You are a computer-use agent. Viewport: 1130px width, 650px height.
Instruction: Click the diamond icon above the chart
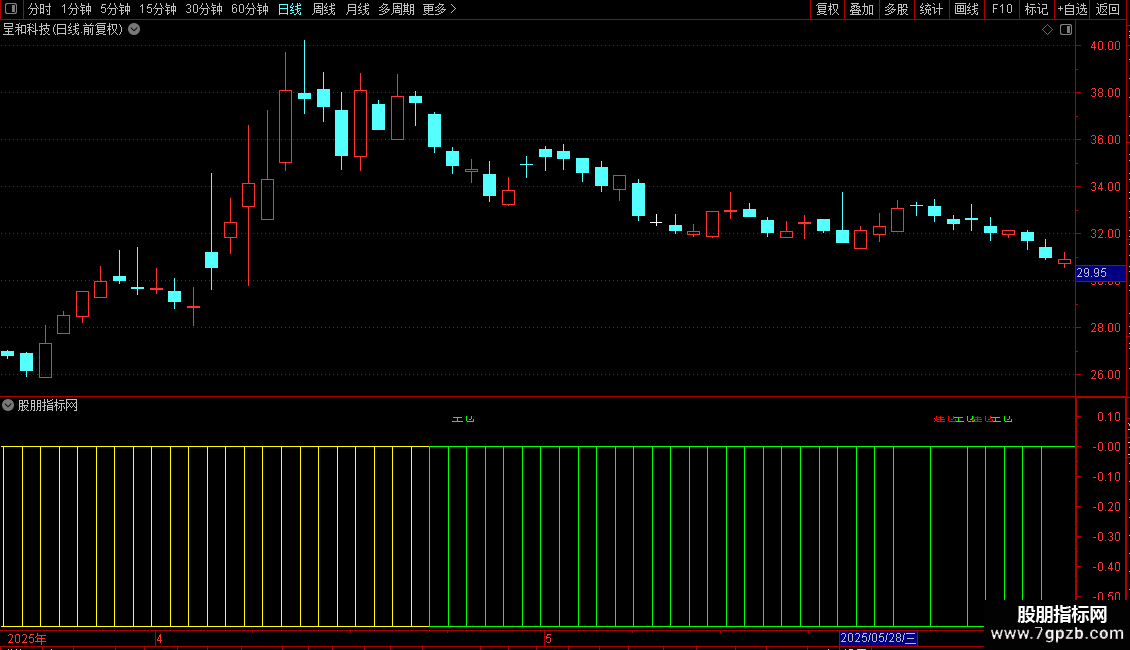(1047, 30)
